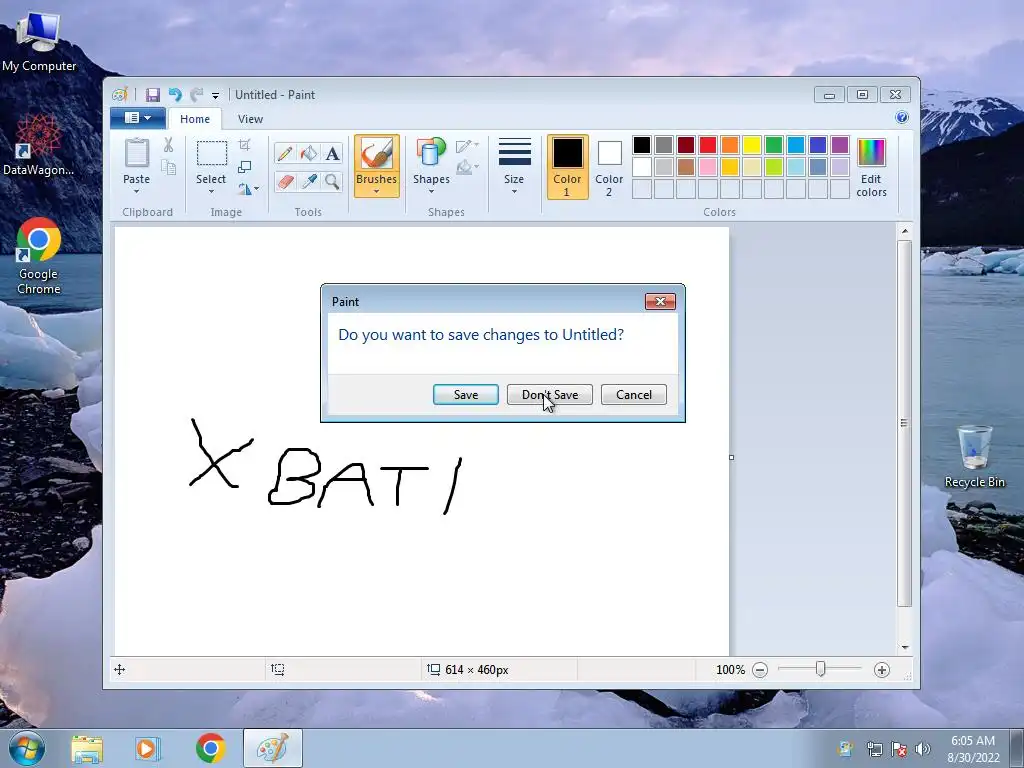Image resolution: width=1024 pixels, height=768 pixels.
Task: Click the Select rectangle icon
Action: click(x=212, y=153)
